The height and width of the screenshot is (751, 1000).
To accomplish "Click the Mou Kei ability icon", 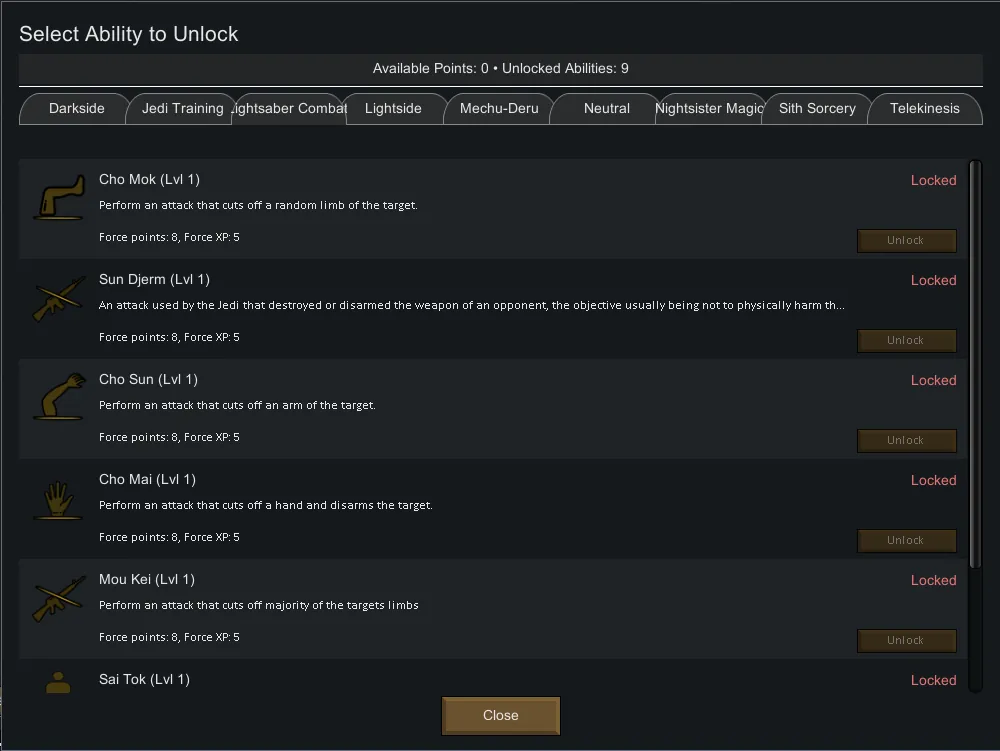I will pos(58,598).
